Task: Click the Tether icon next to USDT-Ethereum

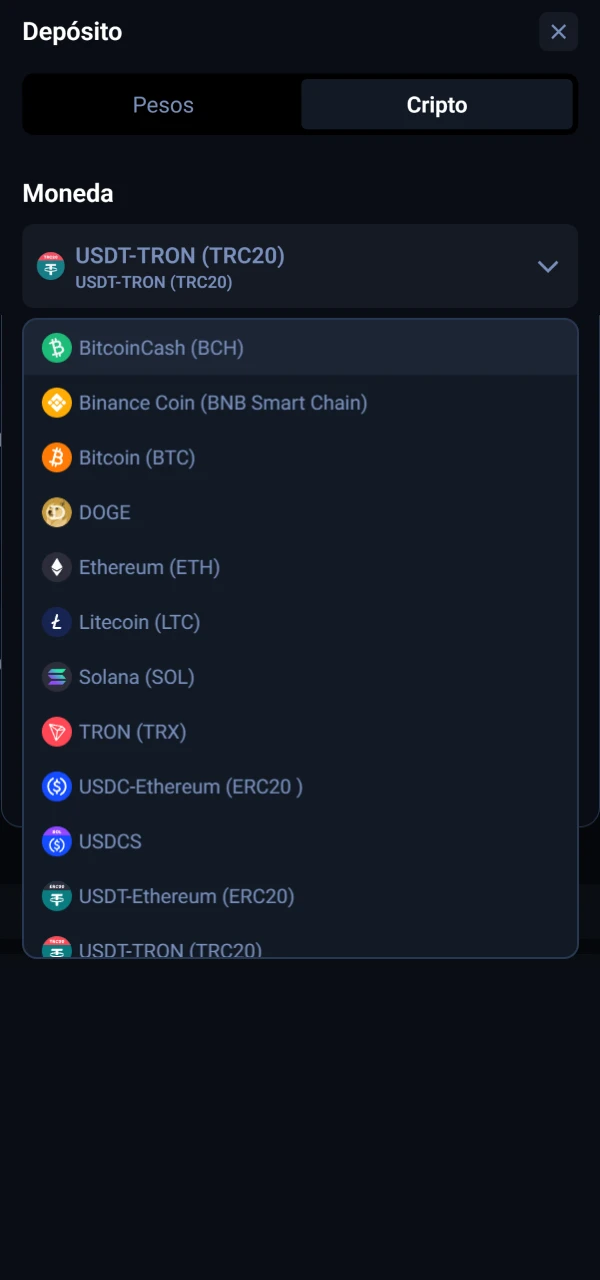Action: [x=57, y=897]
